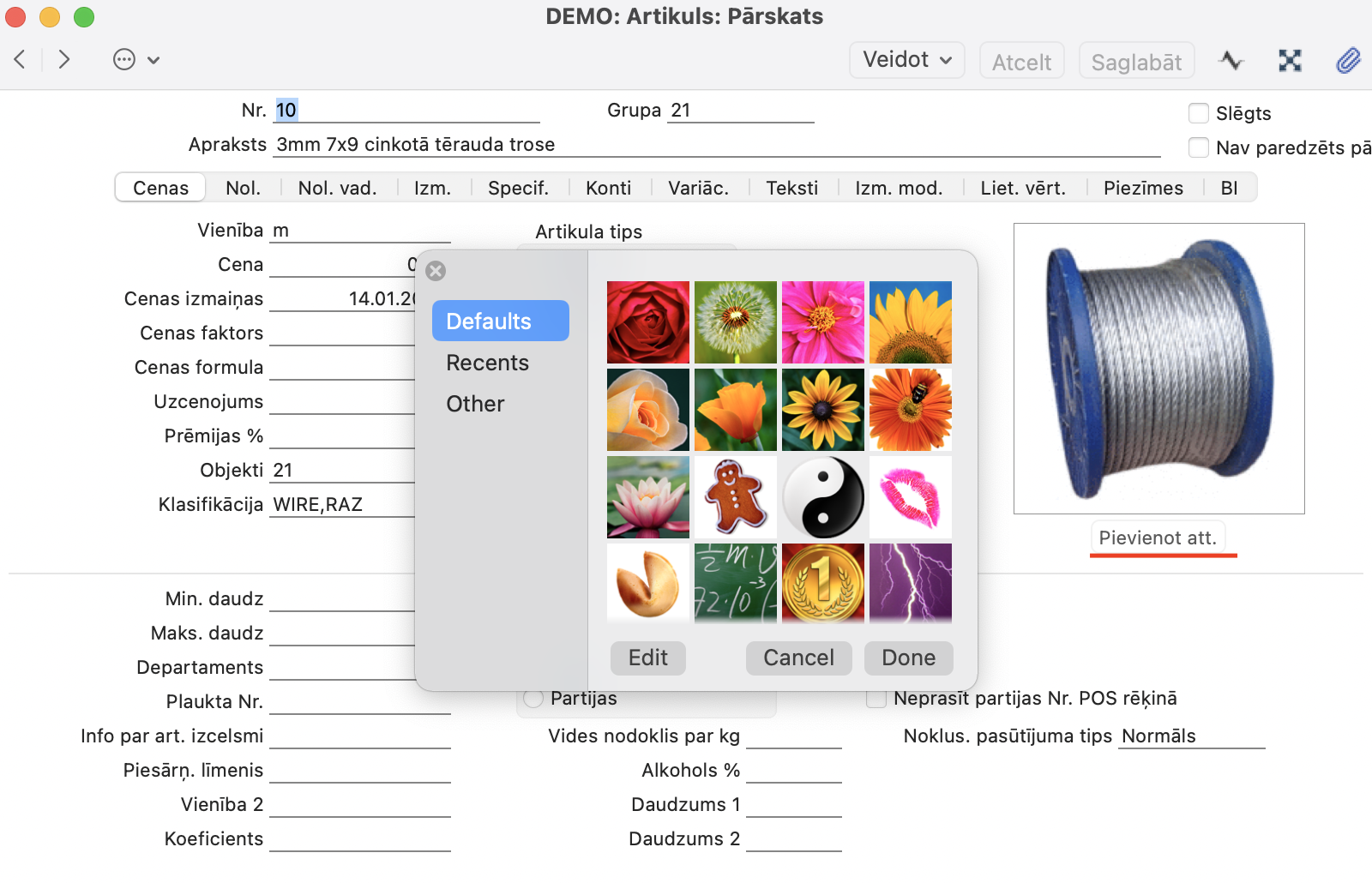Click Pievienot att. button
This screenshot has width=1372, height=883.
(x=1158, y=538)
